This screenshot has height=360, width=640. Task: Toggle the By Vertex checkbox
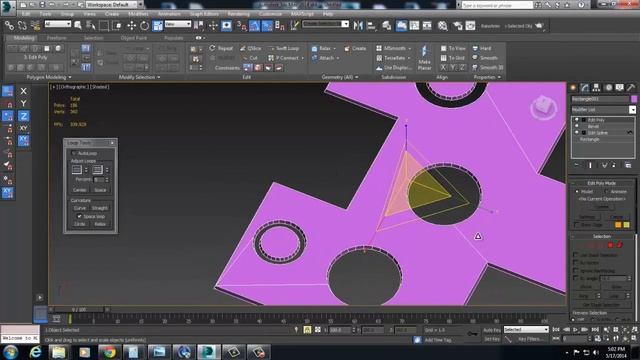576,263
